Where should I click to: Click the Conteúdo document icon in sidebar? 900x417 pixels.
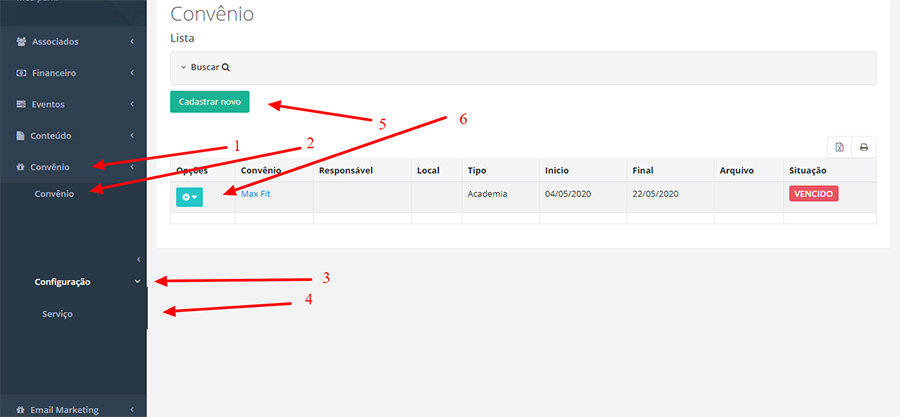pos(21,135)
